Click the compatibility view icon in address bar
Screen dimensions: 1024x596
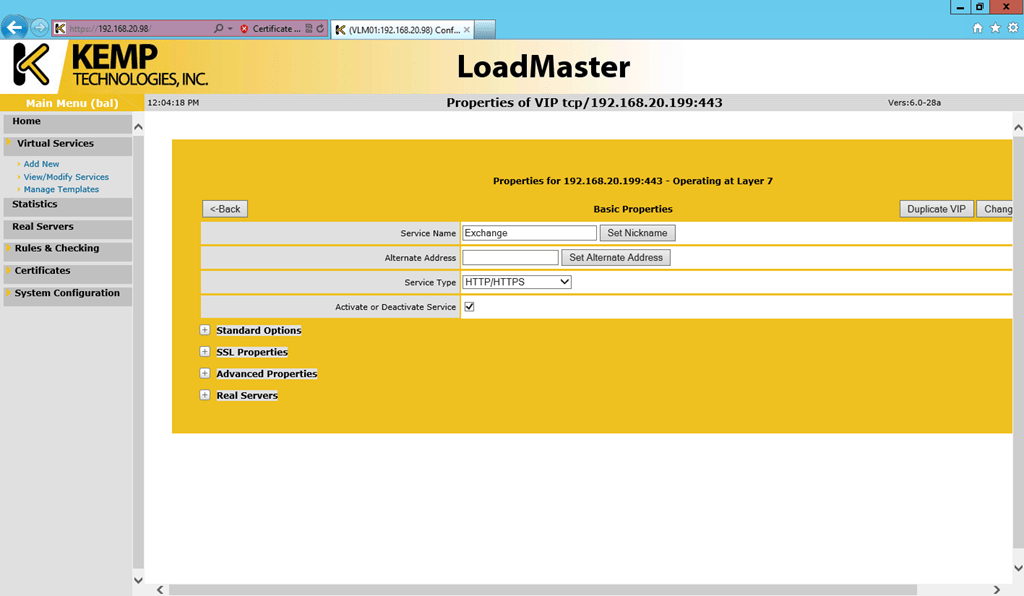click(309, 29)
